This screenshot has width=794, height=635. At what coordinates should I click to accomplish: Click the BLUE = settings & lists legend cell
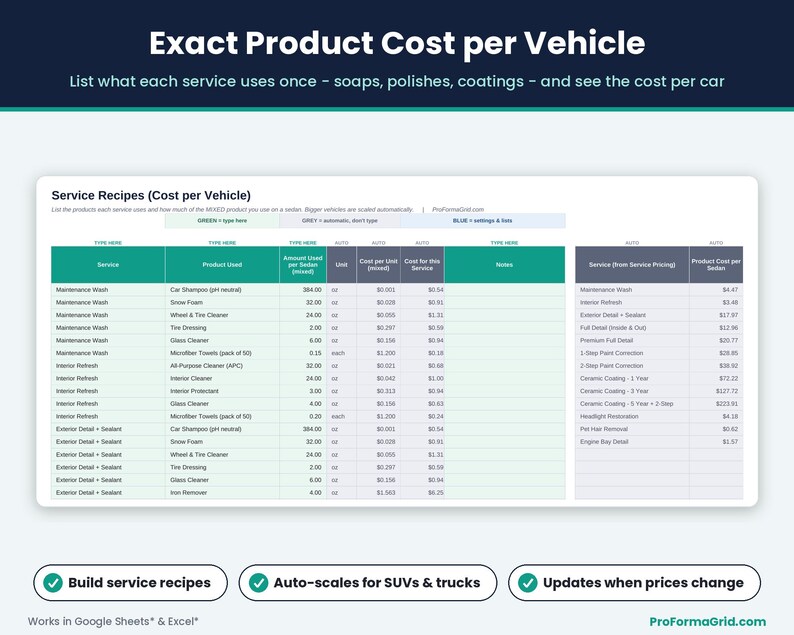[483, 221]
